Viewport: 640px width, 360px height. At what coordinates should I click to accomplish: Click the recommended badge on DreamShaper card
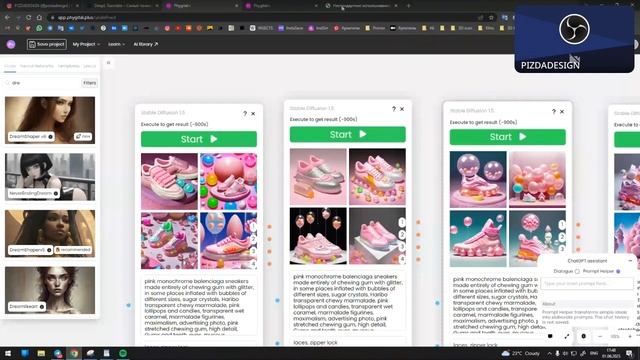73,249
